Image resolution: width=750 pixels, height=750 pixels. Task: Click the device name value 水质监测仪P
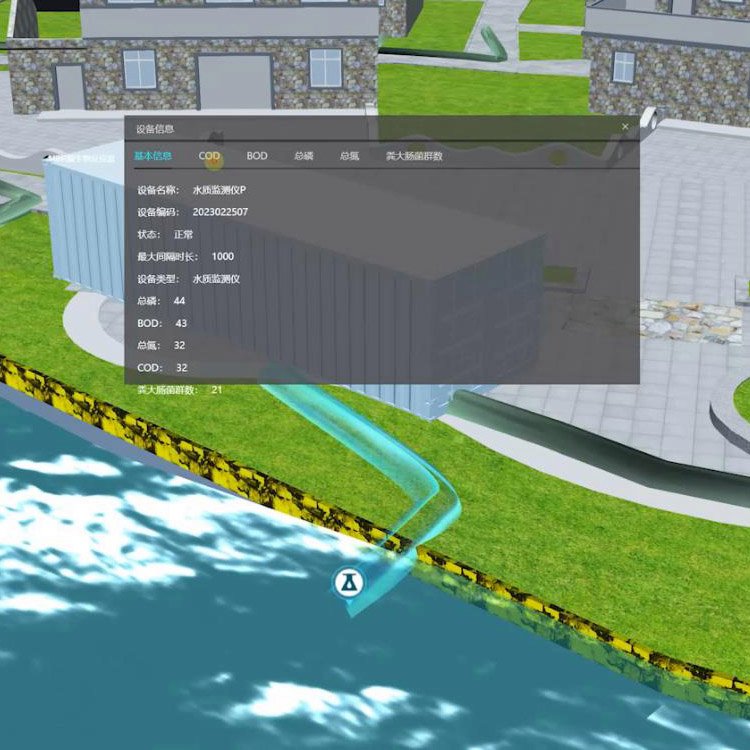tap(219, 190)
